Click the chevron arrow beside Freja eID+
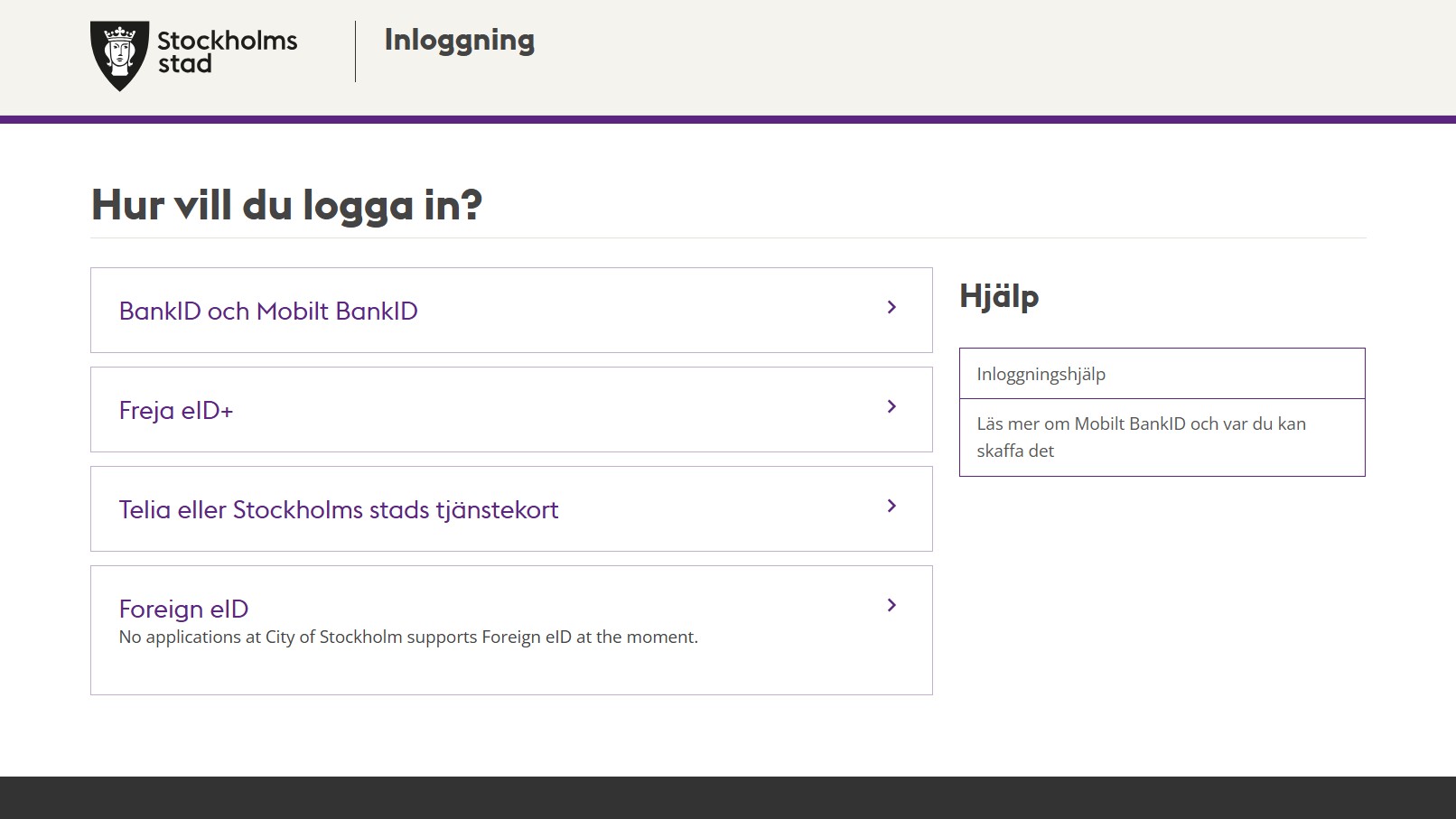Viewport: 1456px width, 819px height. click(x=891, y=407)
